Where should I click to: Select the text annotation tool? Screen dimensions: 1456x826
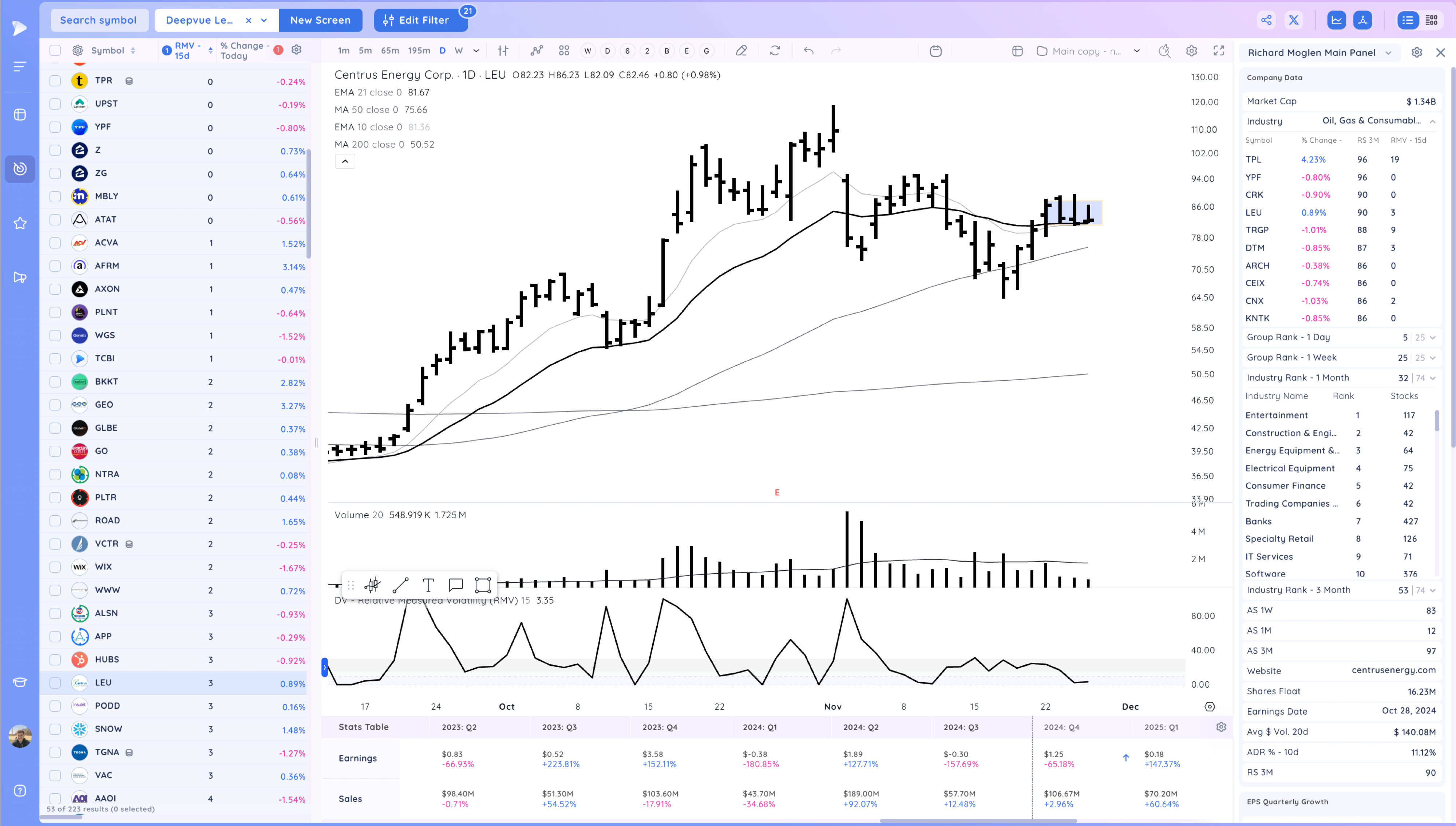point(428,585)
